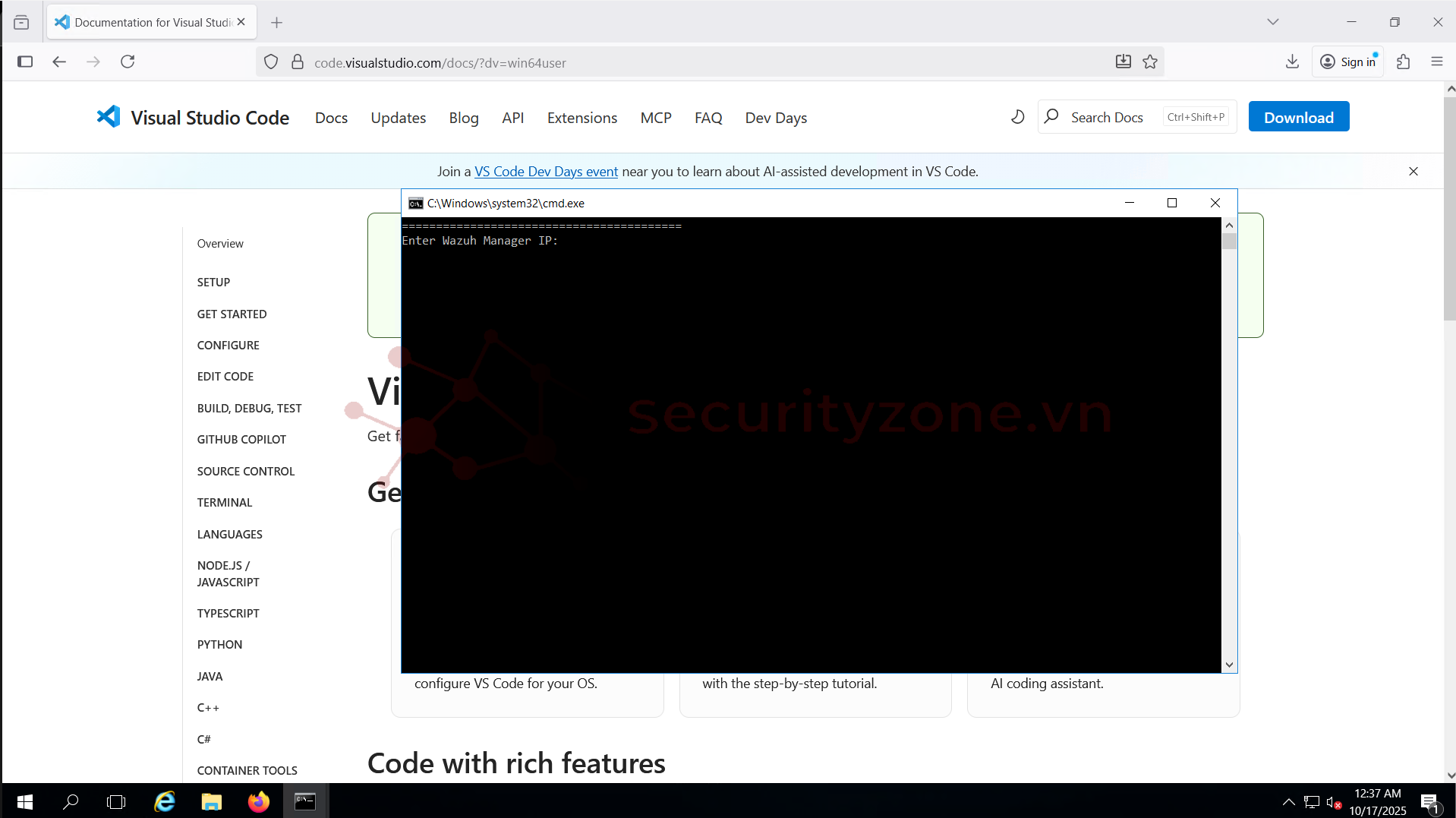The height and width of the screenshot is (818, 1456).
Task: Bookmark this page with the star icon
Action: (1150, 62)
